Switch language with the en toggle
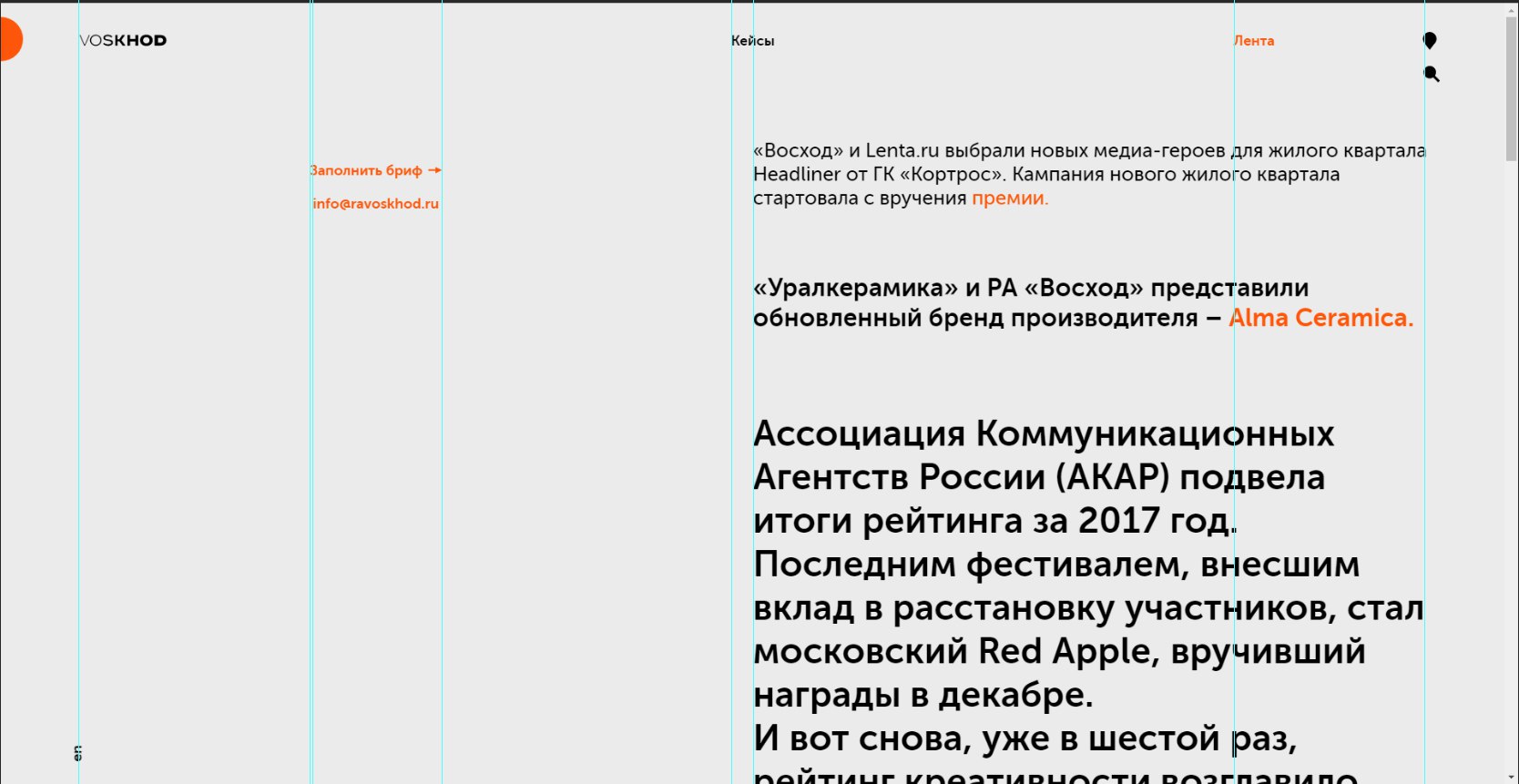1519x784 pixels. (77, 753)
